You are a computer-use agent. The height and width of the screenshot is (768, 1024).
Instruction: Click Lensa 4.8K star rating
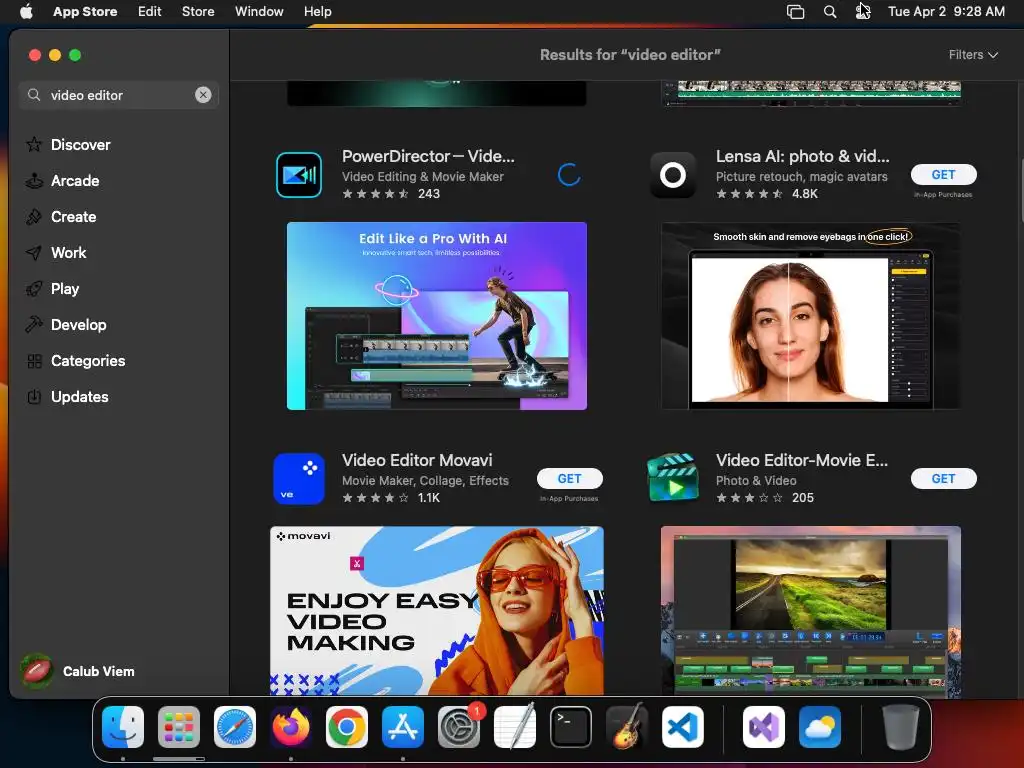767,193
